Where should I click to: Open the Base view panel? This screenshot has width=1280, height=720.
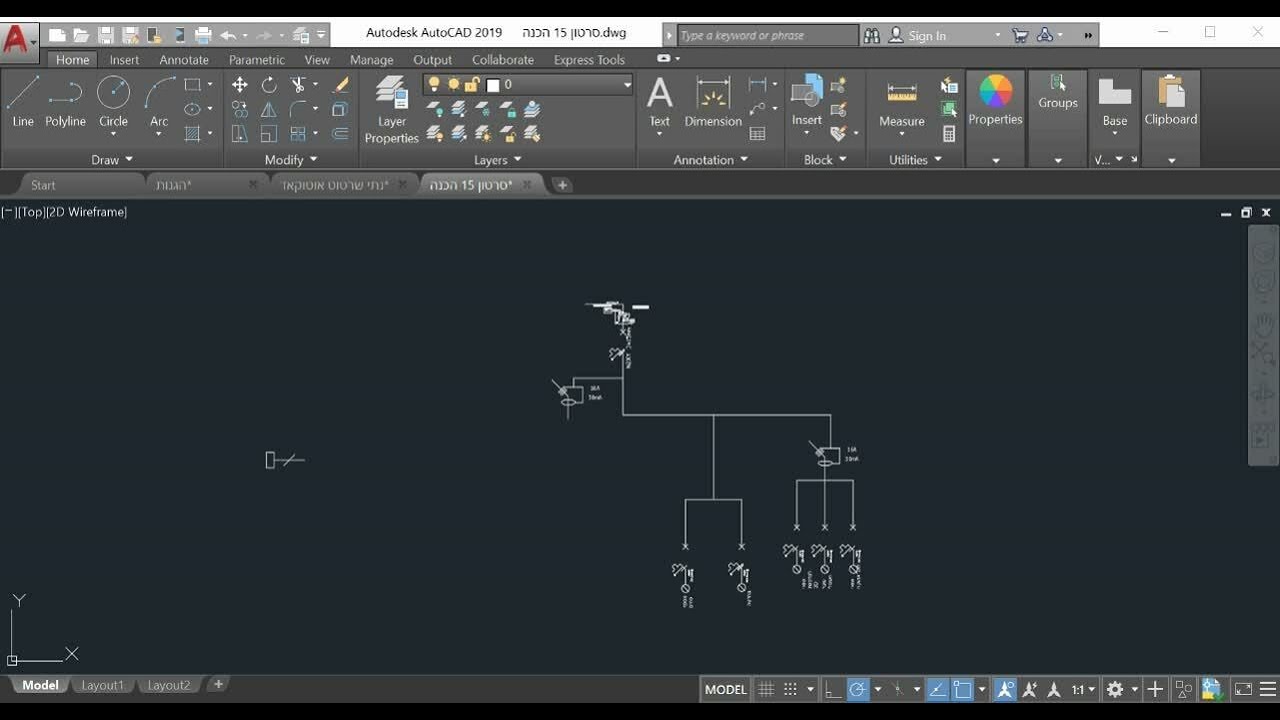(x=1115, y=103)
